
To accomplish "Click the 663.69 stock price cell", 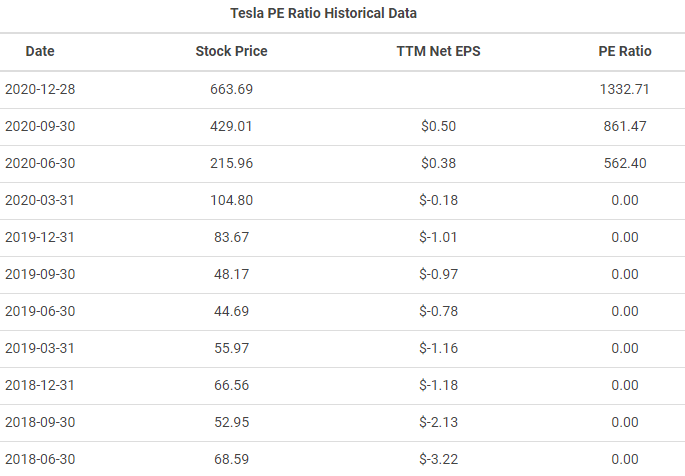I will click(231, 89).
